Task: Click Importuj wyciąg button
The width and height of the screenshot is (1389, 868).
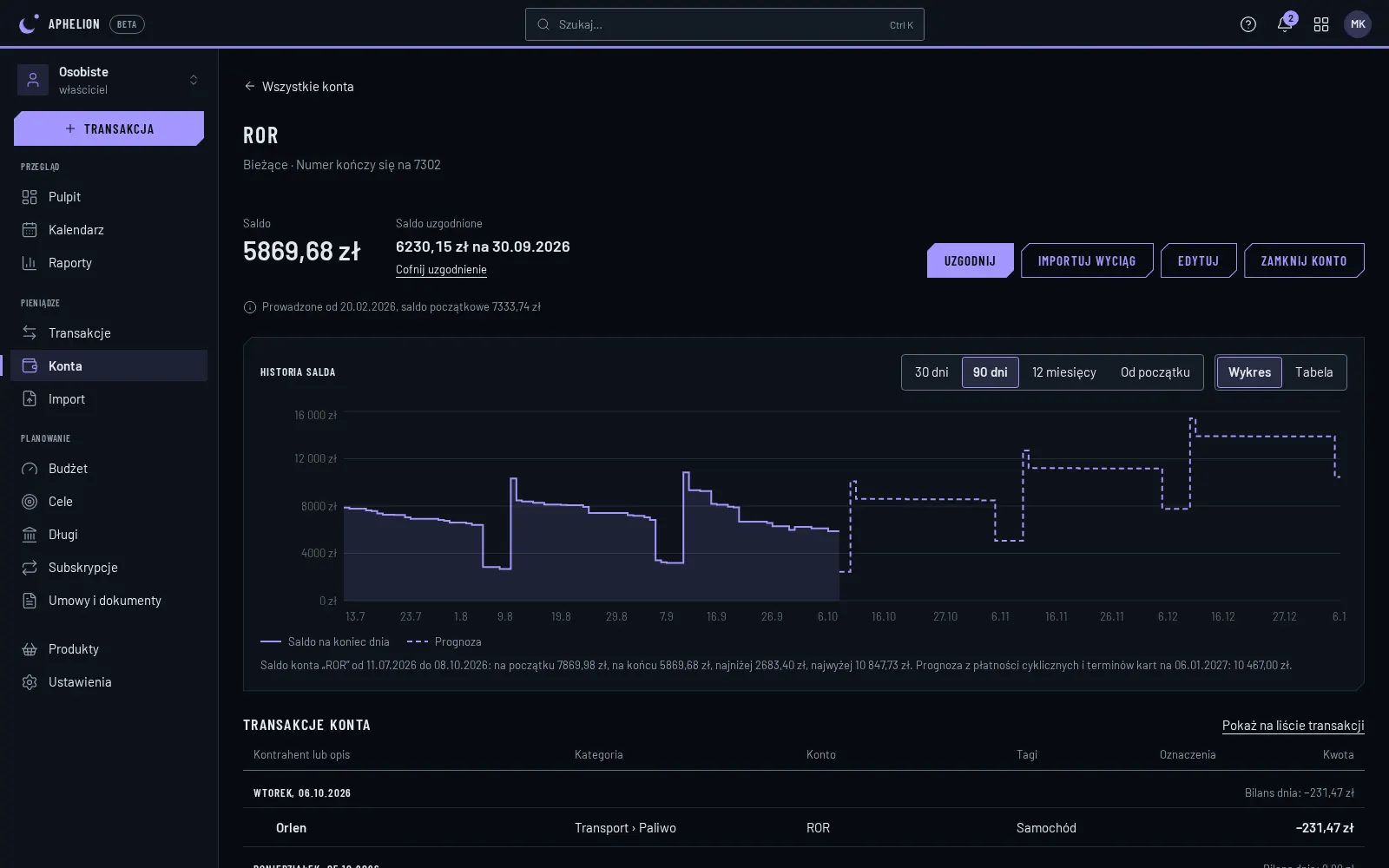Action: pos(1087,260)
